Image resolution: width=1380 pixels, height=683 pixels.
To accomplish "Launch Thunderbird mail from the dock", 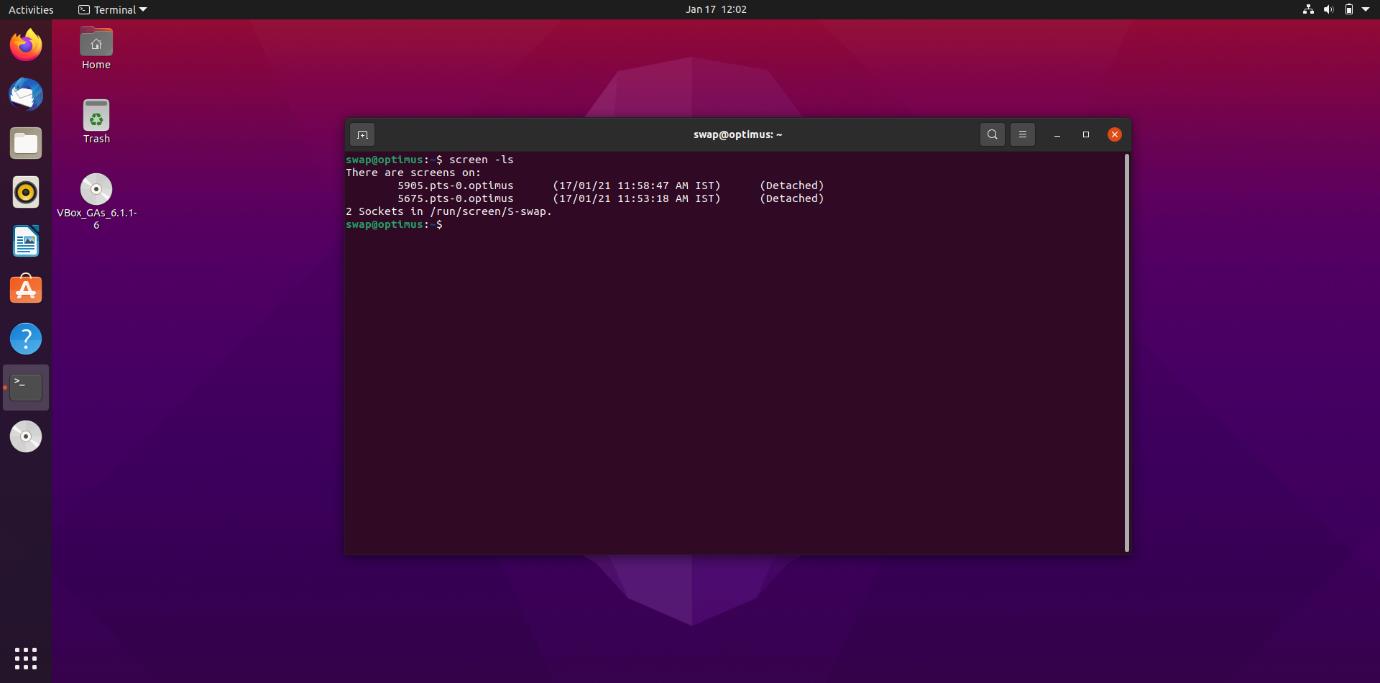I will pyautogui.click(x=26, y=94).
